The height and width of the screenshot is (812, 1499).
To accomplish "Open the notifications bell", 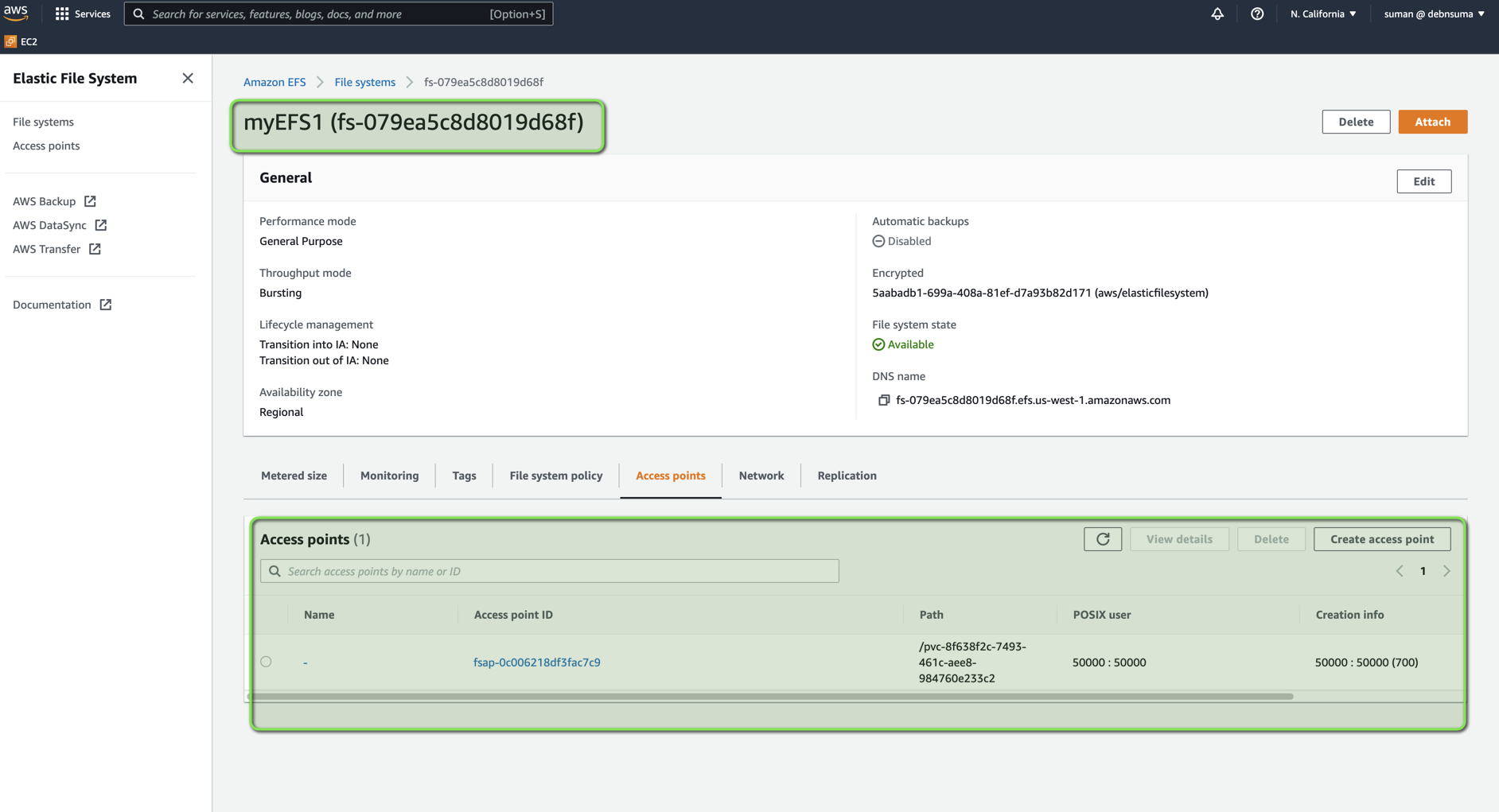I will [x=1217, y=14].
